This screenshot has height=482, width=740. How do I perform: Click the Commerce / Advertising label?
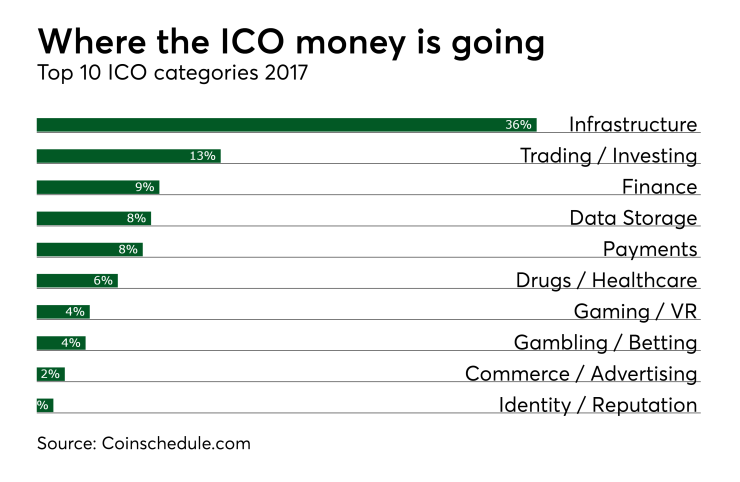click(581, 374)
